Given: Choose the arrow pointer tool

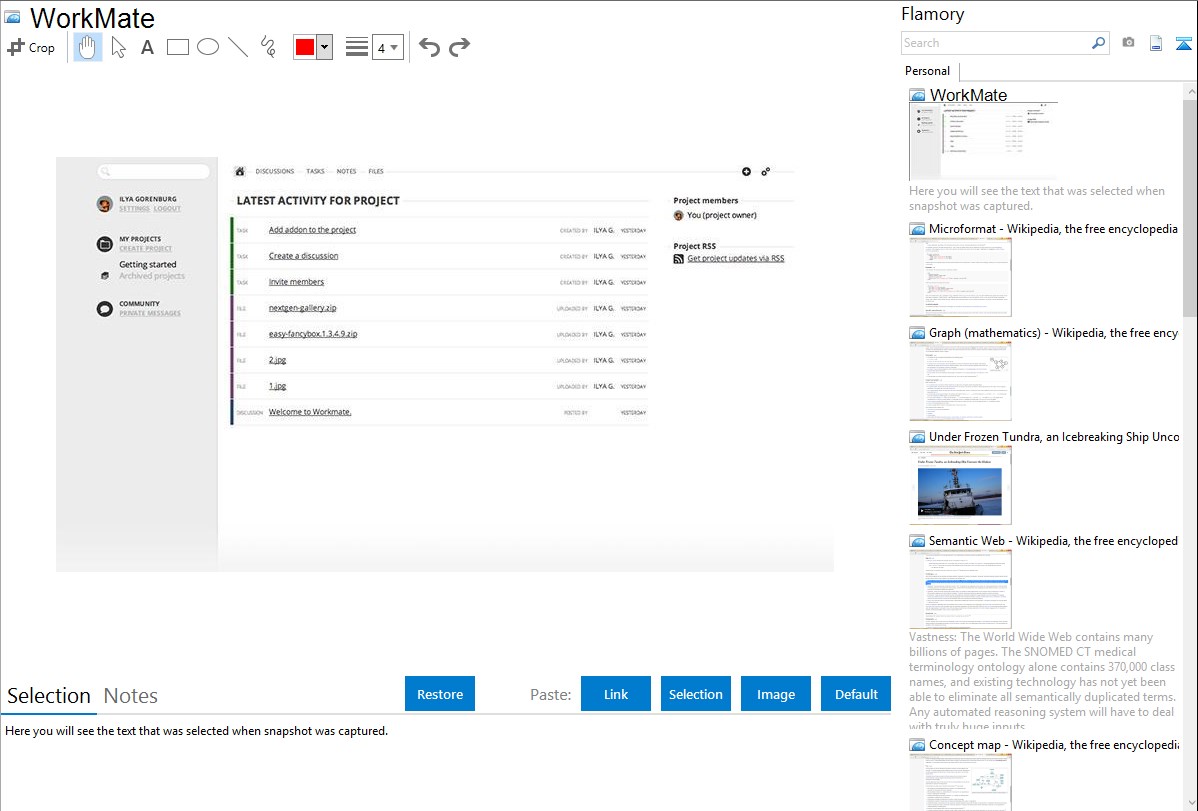Looking at the screenshot, I should [118, 47].
